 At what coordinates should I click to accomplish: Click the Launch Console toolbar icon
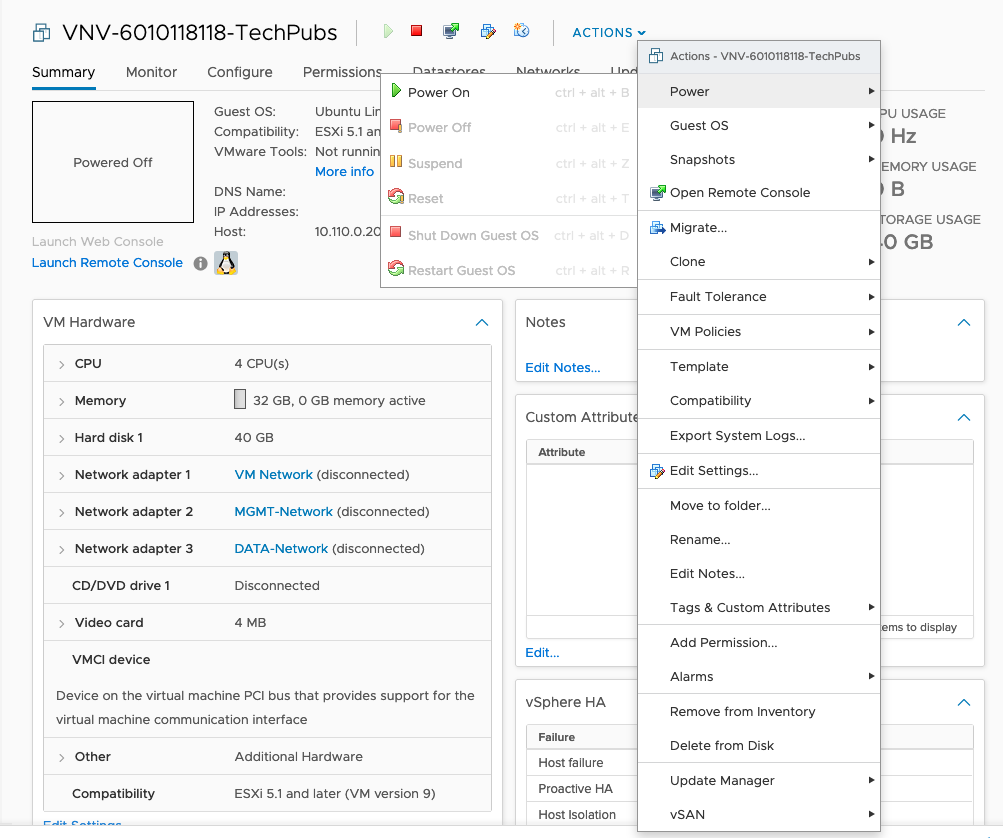(452, 31)
